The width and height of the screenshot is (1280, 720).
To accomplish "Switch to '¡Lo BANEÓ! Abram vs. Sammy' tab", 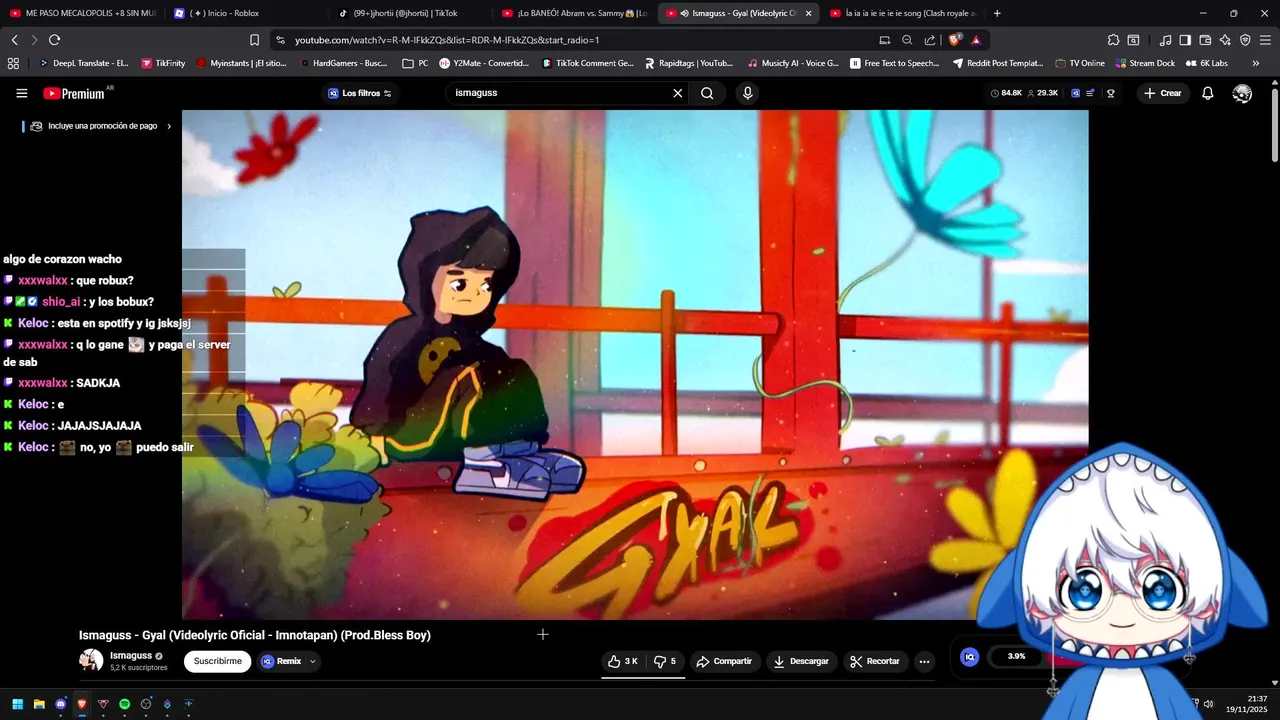I will click(x=574, y=13).
